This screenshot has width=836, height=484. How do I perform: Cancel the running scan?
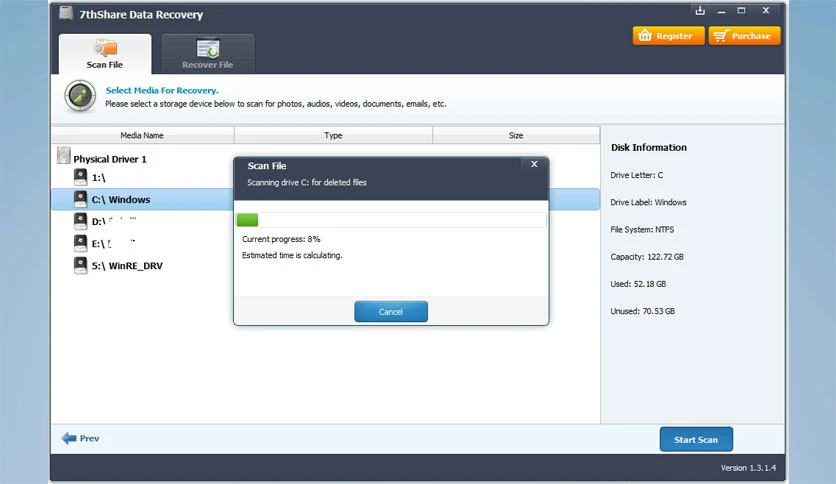(391, 311)
